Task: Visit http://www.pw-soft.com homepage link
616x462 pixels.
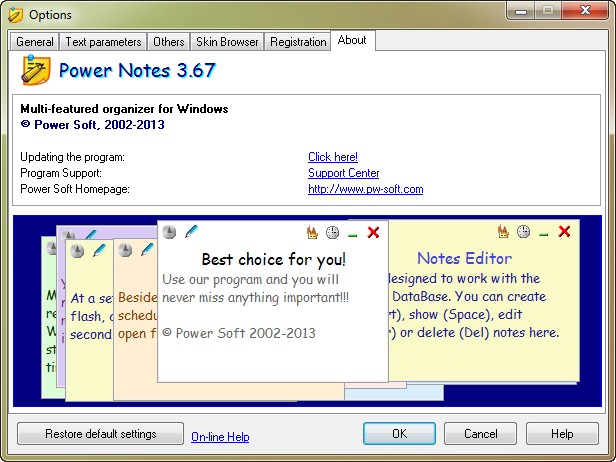Action: pos(365,189)
